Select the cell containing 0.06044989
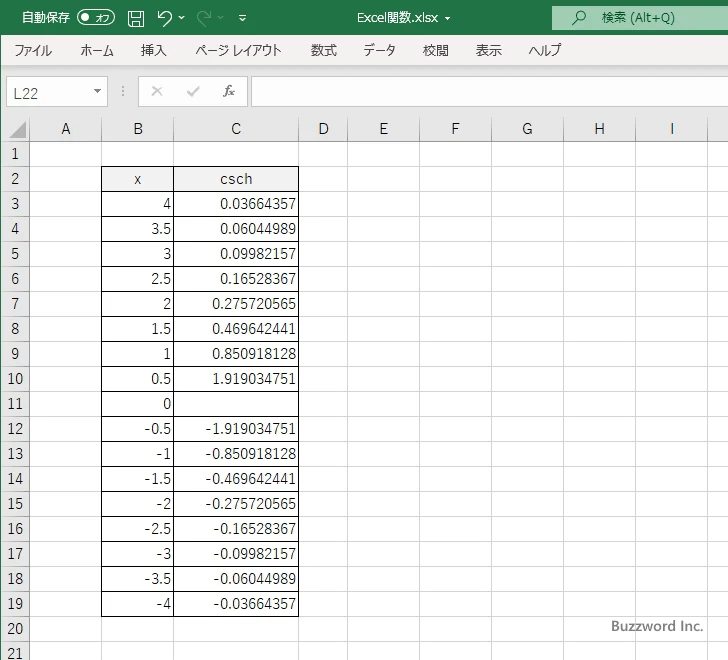 click(x=236, y=229)
